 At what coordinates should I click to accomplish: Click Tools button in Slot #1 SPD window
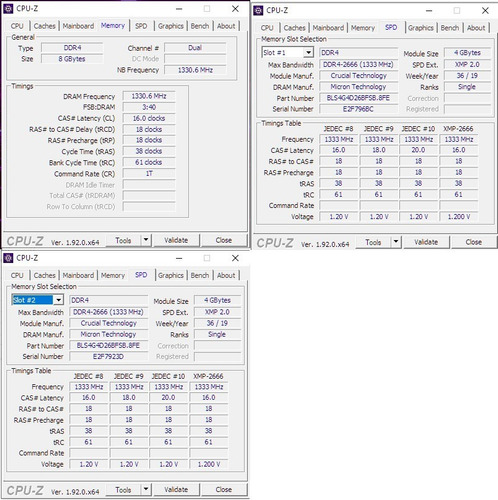click(373, 242)
